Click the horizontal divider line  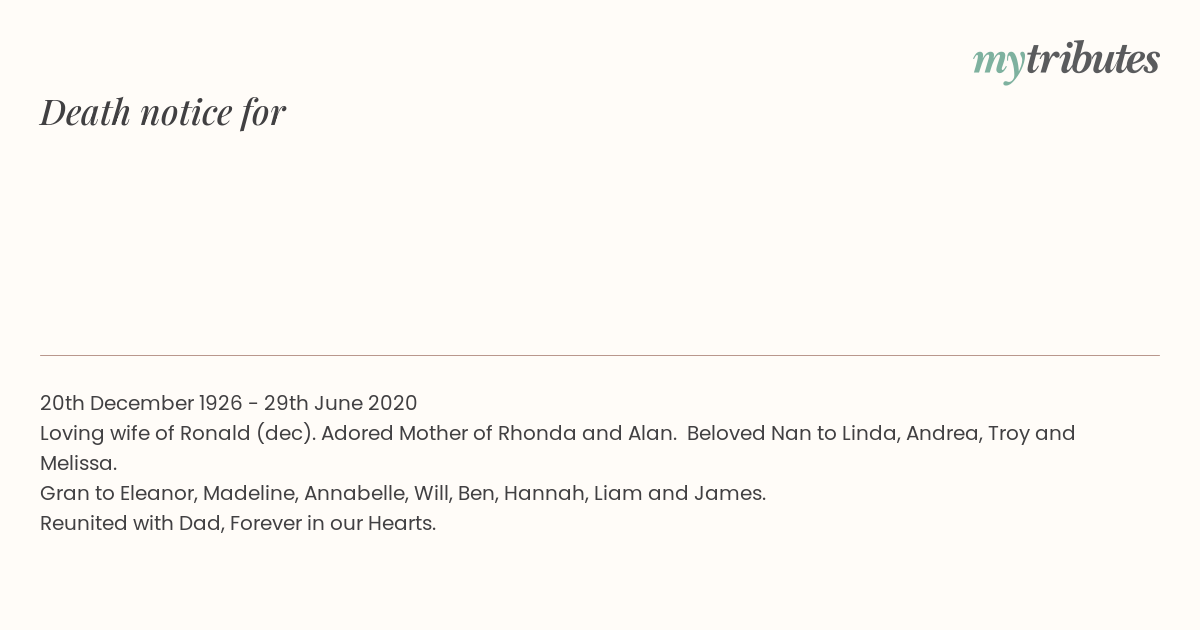click(x=600, y=355)
